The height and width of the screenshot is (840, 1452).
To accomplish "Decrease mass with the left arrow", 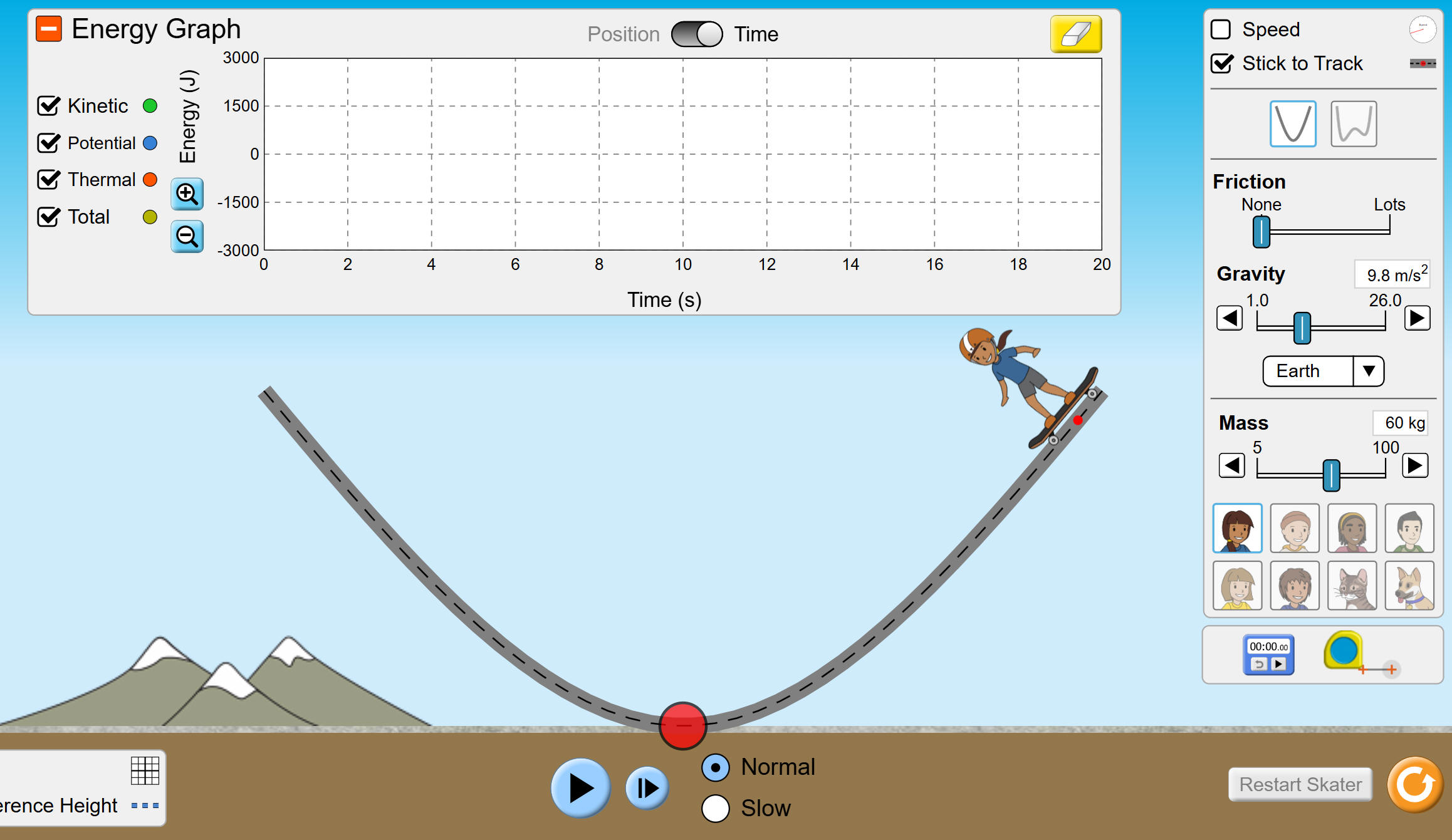I will click(x=1231, y=465).
